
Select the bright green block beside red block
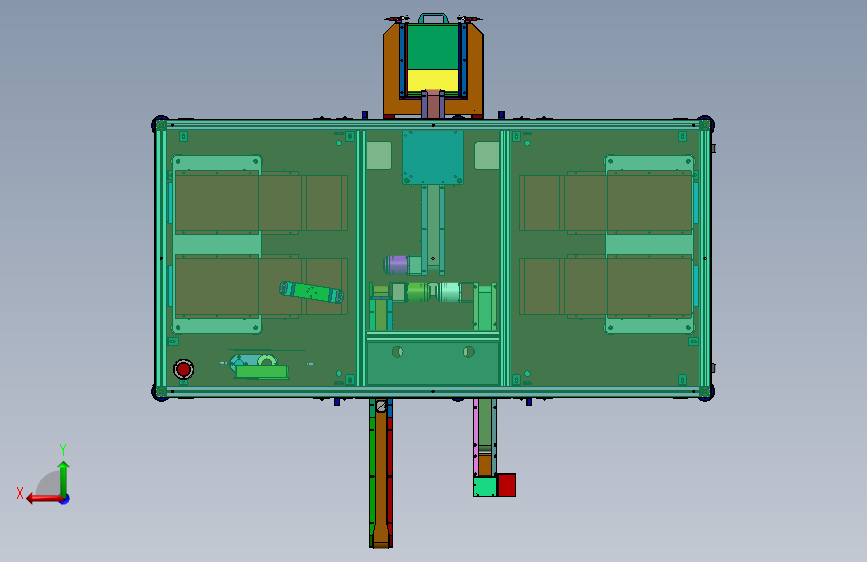tap(485, 487)
